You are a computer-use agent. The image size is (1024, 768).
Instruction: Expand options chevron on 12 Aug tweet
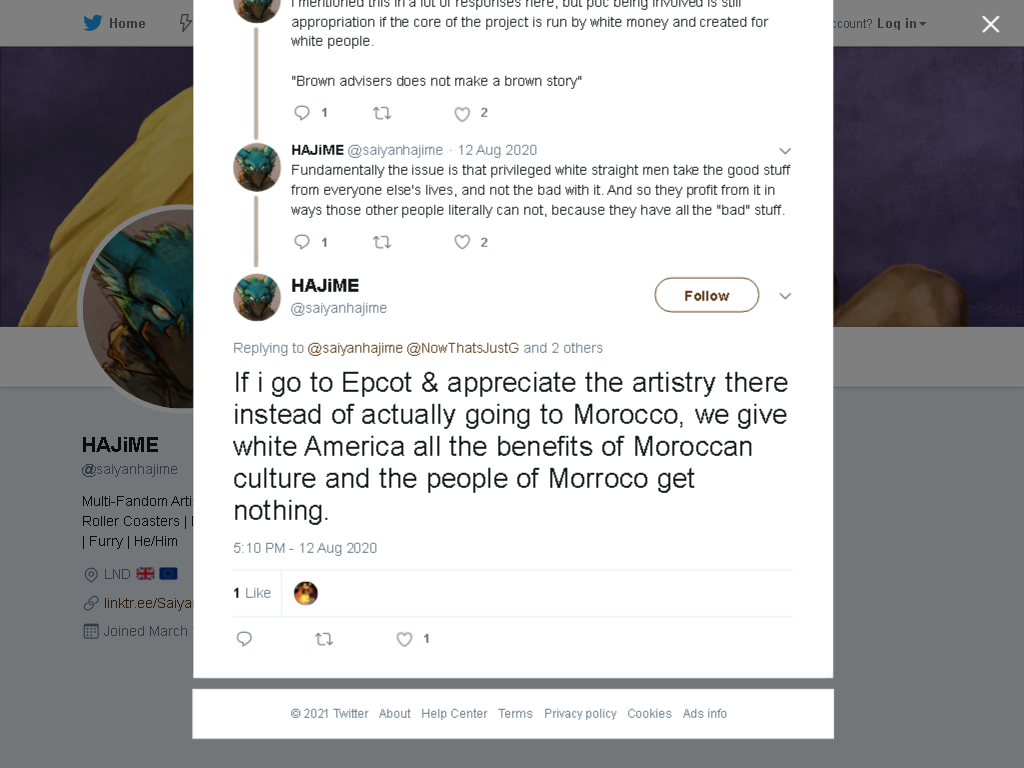(x=785, y=151)
